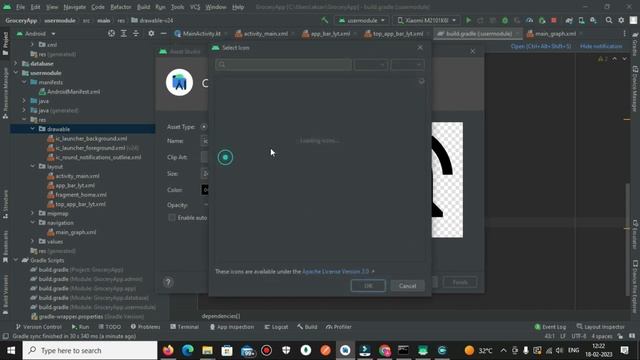Screen dimensions: 640x360
Task: Click the Color swatch in Asset Studio
Action: point(205,190)
